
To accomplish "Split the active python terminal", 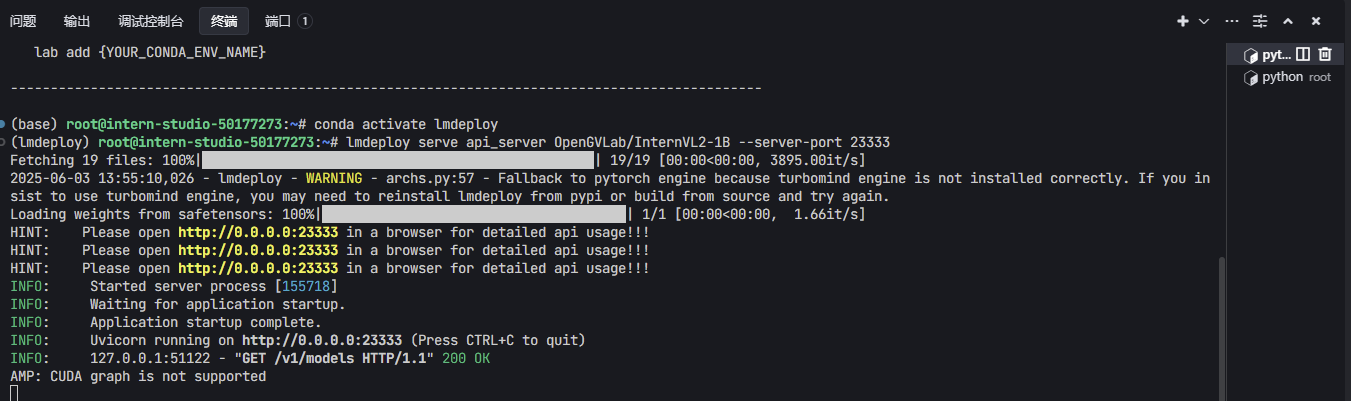I will pos(1302,55).
